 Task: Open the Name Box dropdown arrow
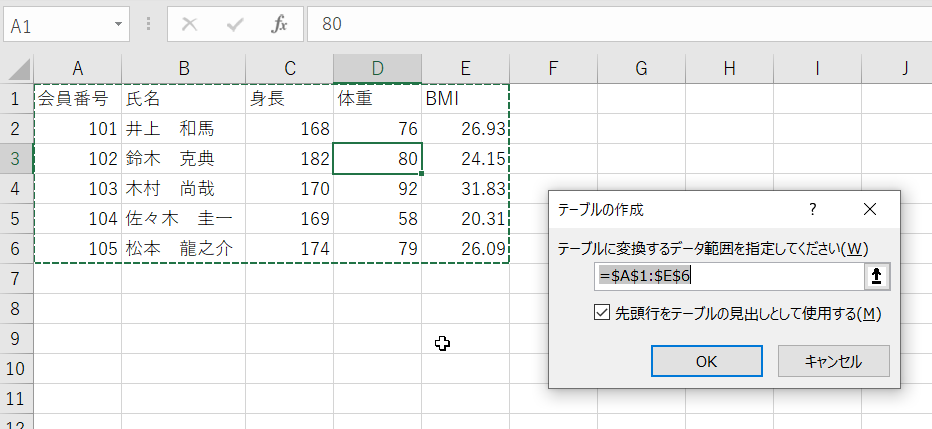118,24
